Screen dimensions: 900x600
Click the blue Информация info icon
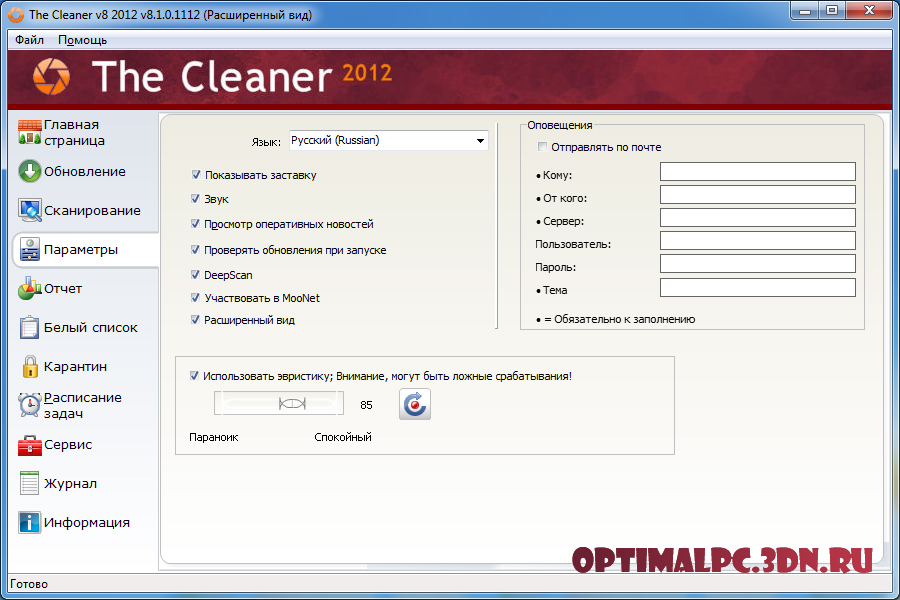point(29,522)
